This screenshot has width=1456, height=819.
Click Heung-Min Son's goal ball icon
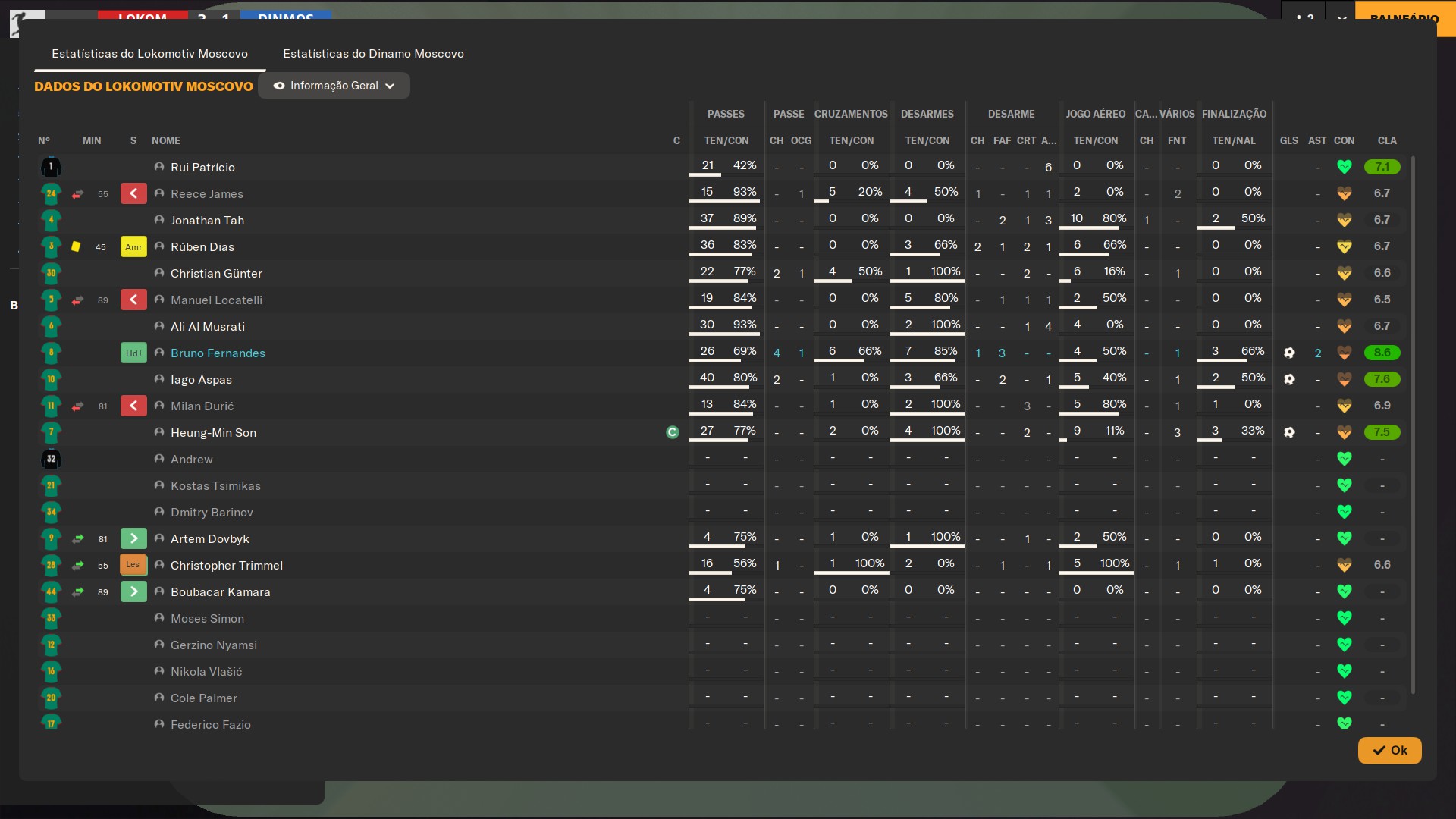coord(1289,432)
